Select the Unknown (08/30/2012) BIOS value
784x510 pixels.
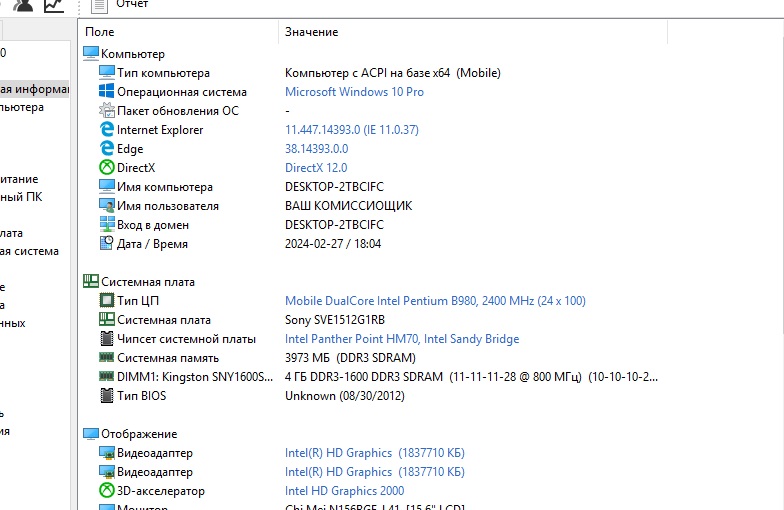pyautogui.click(x=344, y=396)
